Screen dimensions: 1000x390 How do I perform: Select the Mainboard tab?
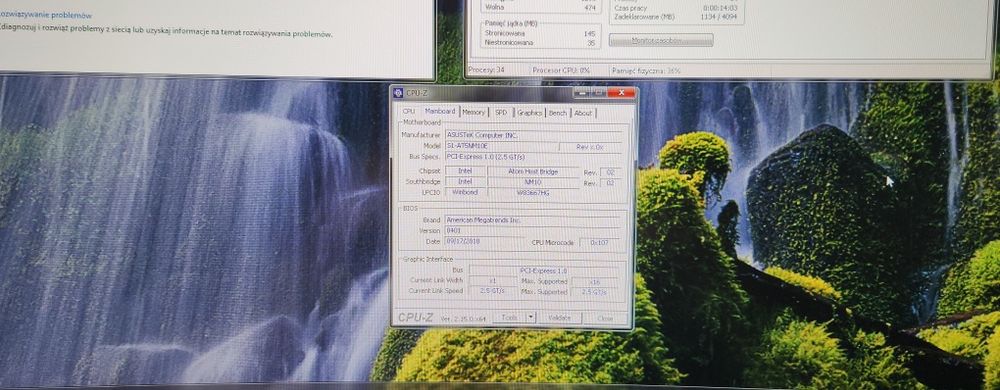[x=439, y=112]
